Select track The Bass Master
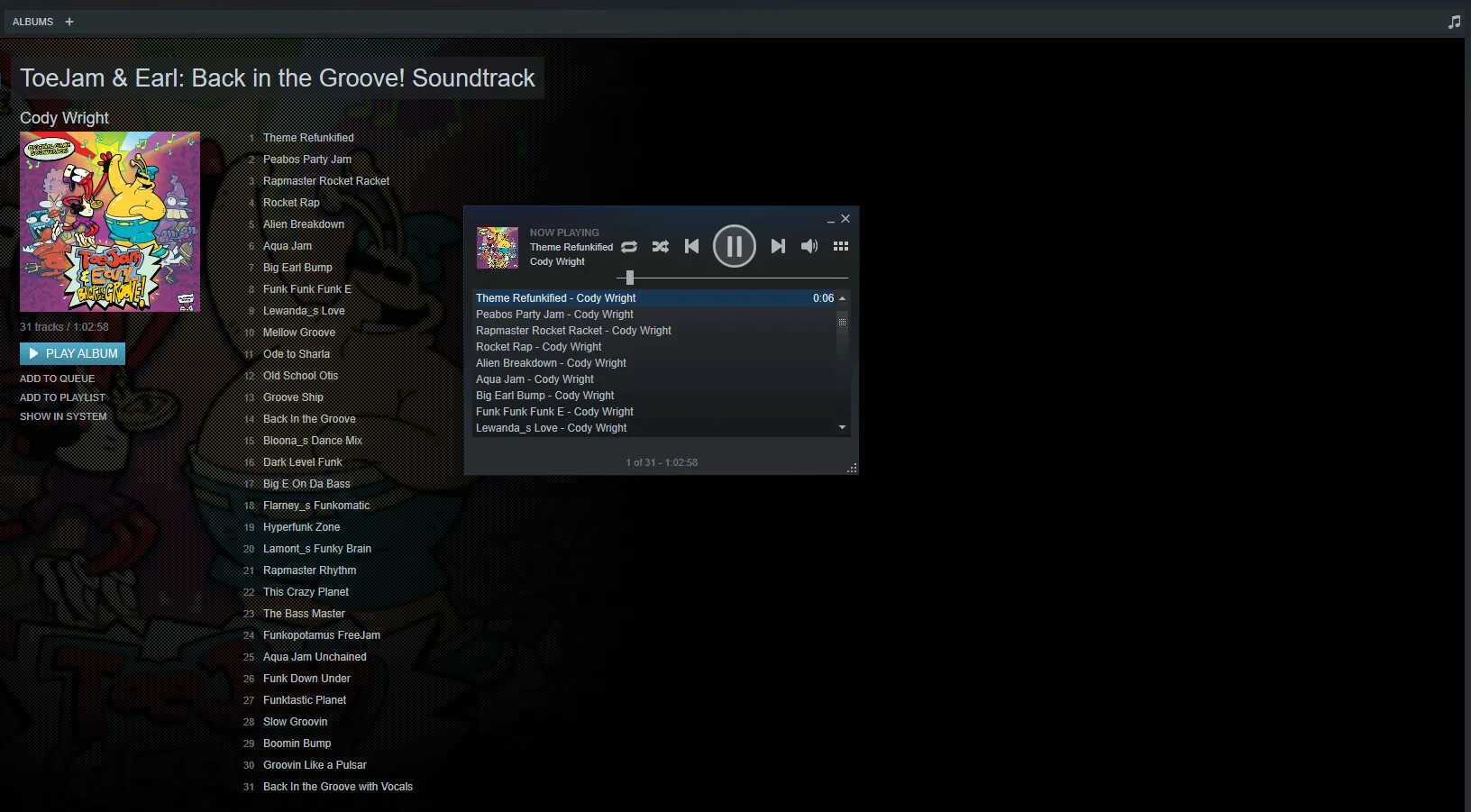The width and height of the screenshot is (1471, 812). click(304, 614)
